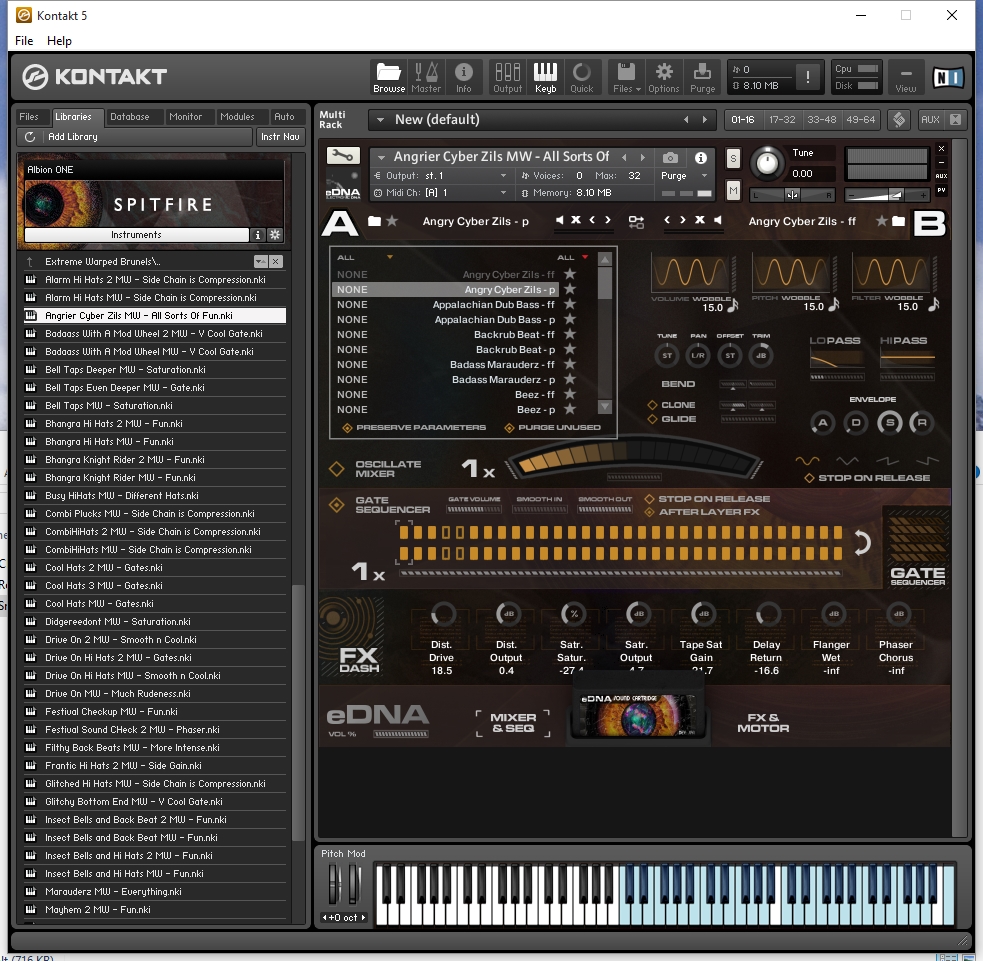
Task: Click the A bay folder icon
Action: click(374, 221)
